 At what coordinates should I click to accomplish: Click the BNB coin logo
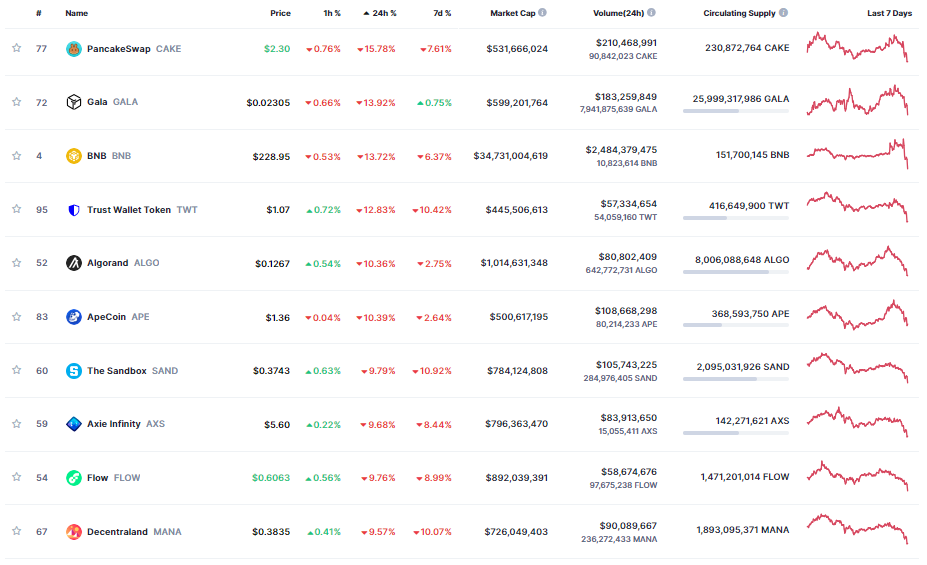pyautogui.click(x=73, y=156)
